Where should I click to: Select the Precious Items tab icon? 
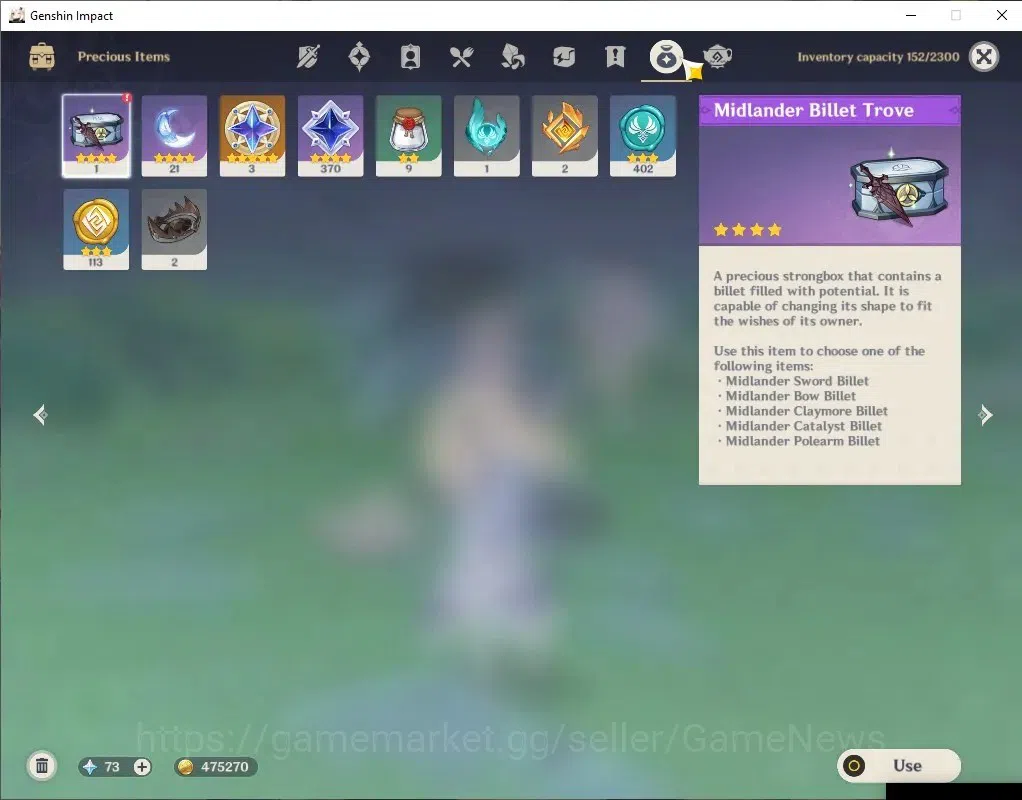coord(665,57)
